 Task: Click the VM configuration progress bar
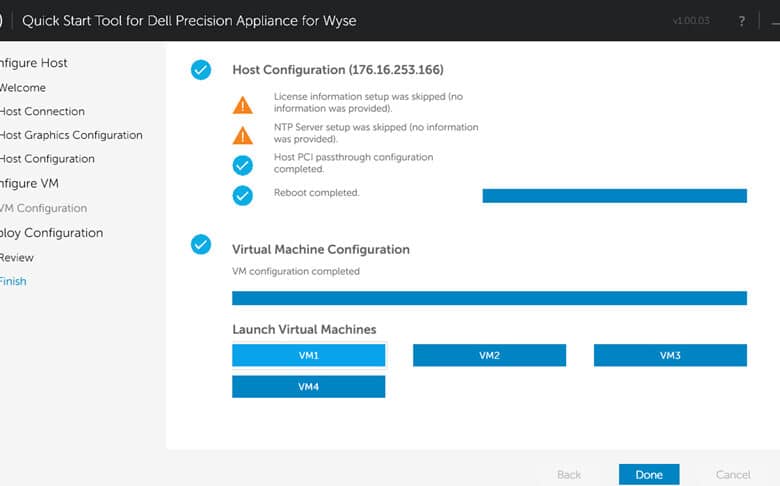pos(489,298)
